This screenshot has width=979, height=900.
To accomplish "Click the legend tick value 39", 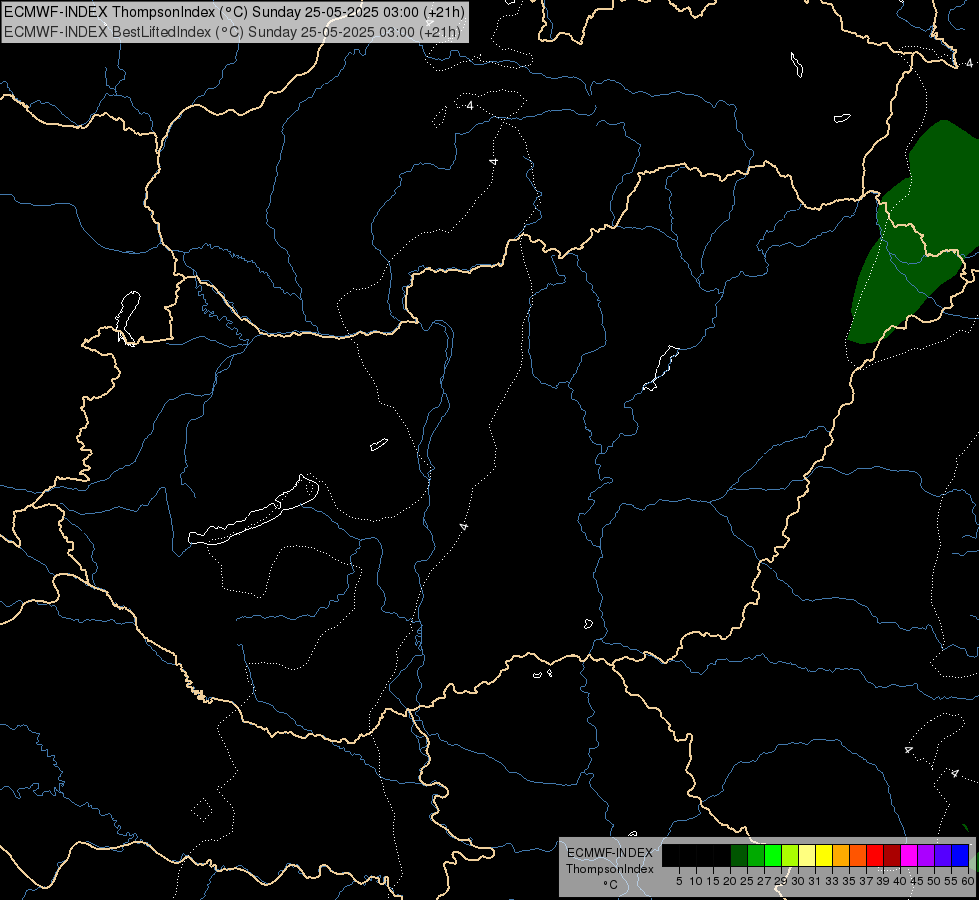I will [883, 881].
